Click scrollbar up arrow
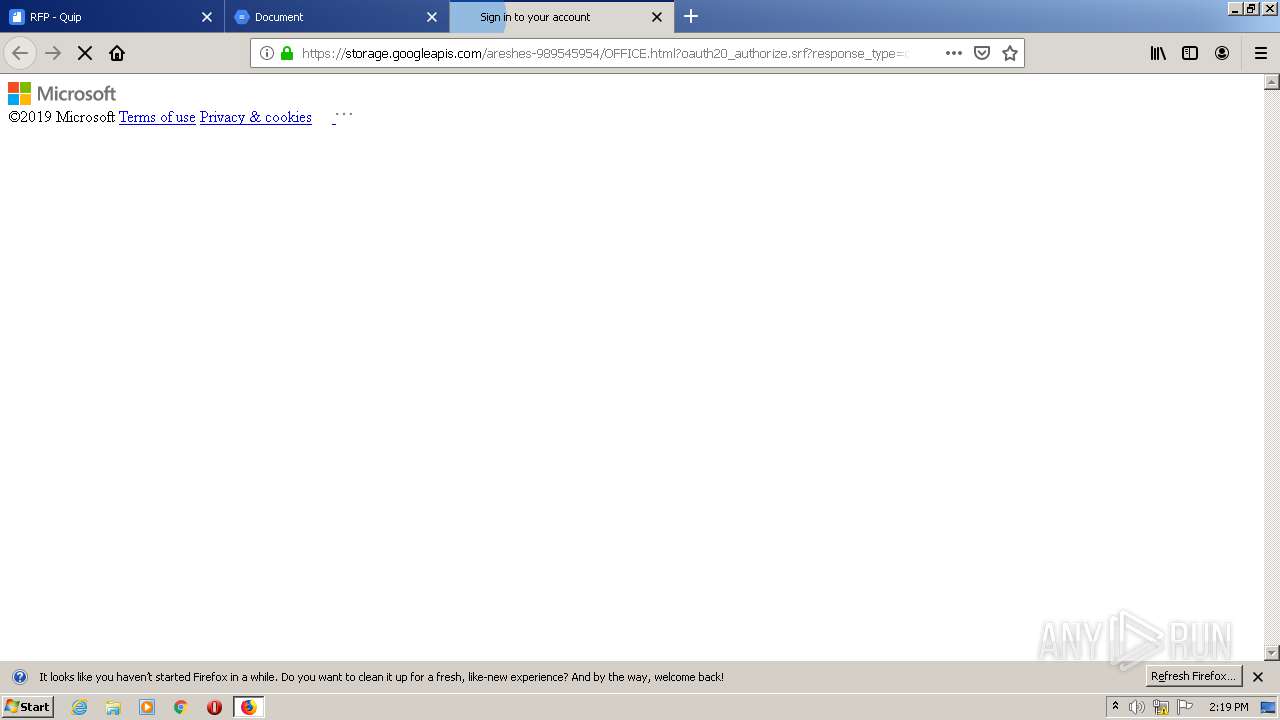The image size is (1280, 720). tap(1272, 82)
